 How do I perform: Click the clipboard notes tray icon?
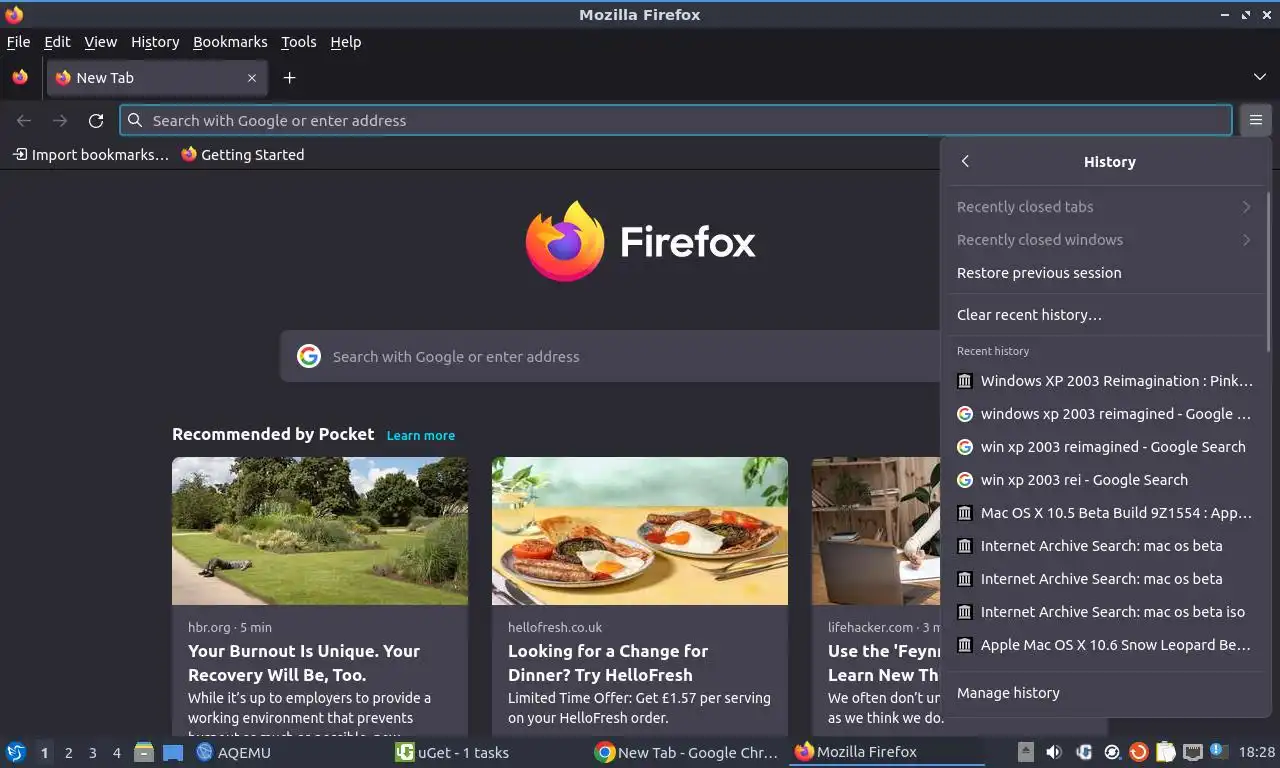pos(1165,752)
